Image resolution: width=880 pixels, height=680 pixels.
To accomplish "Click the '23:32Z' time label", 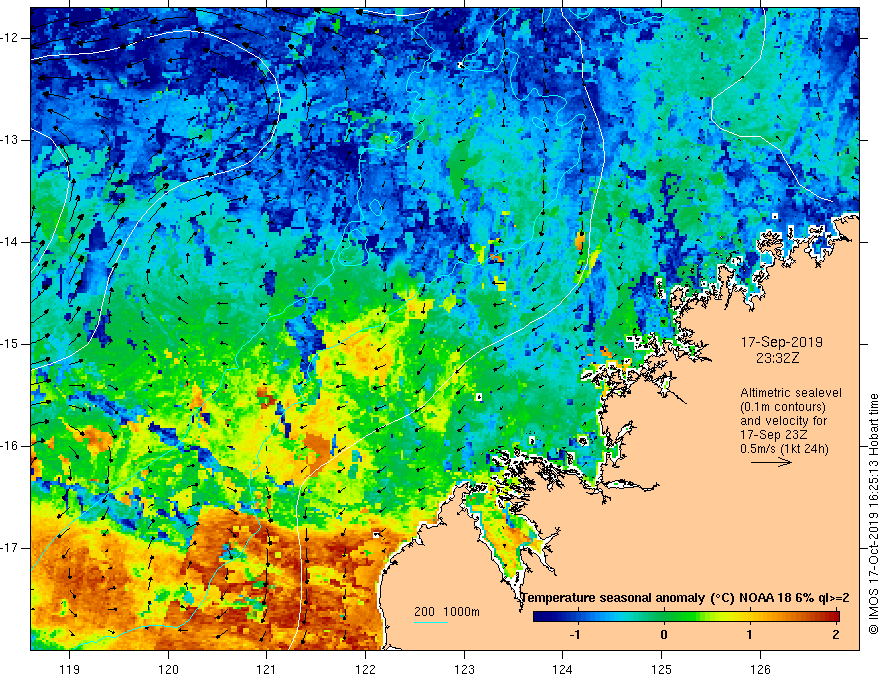I will pos(777,358).
